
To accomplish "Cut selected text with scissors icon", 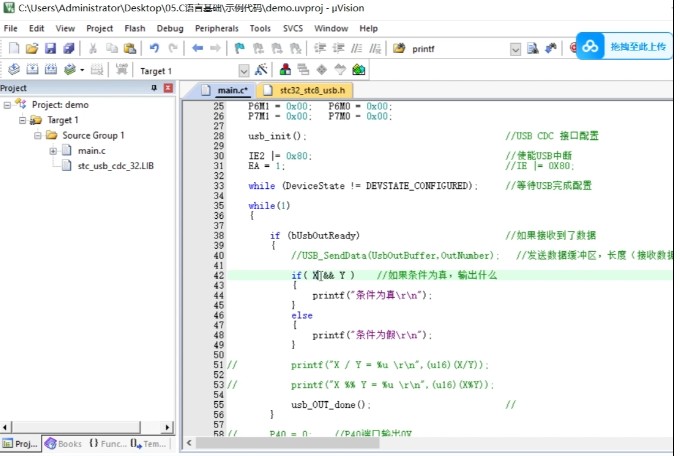I will [x=93, y=48].
